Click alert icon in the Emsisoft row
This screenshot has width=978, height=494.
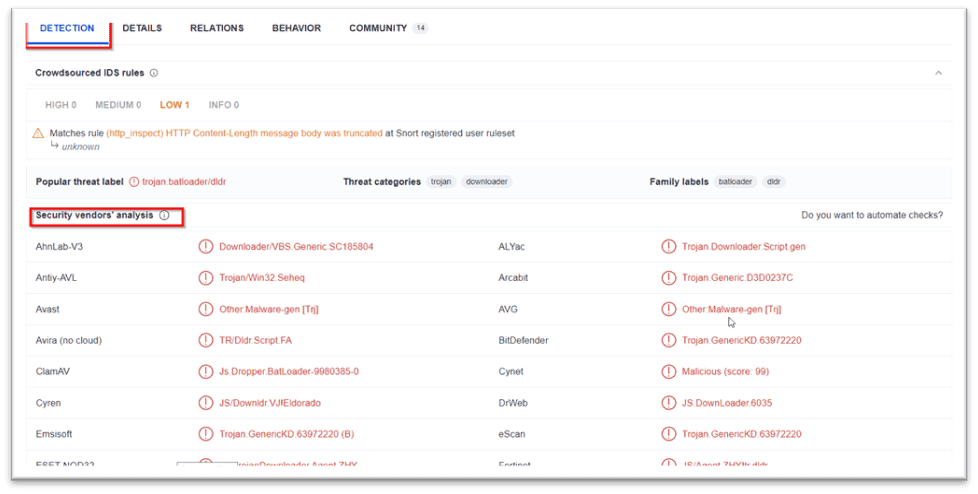205,433
